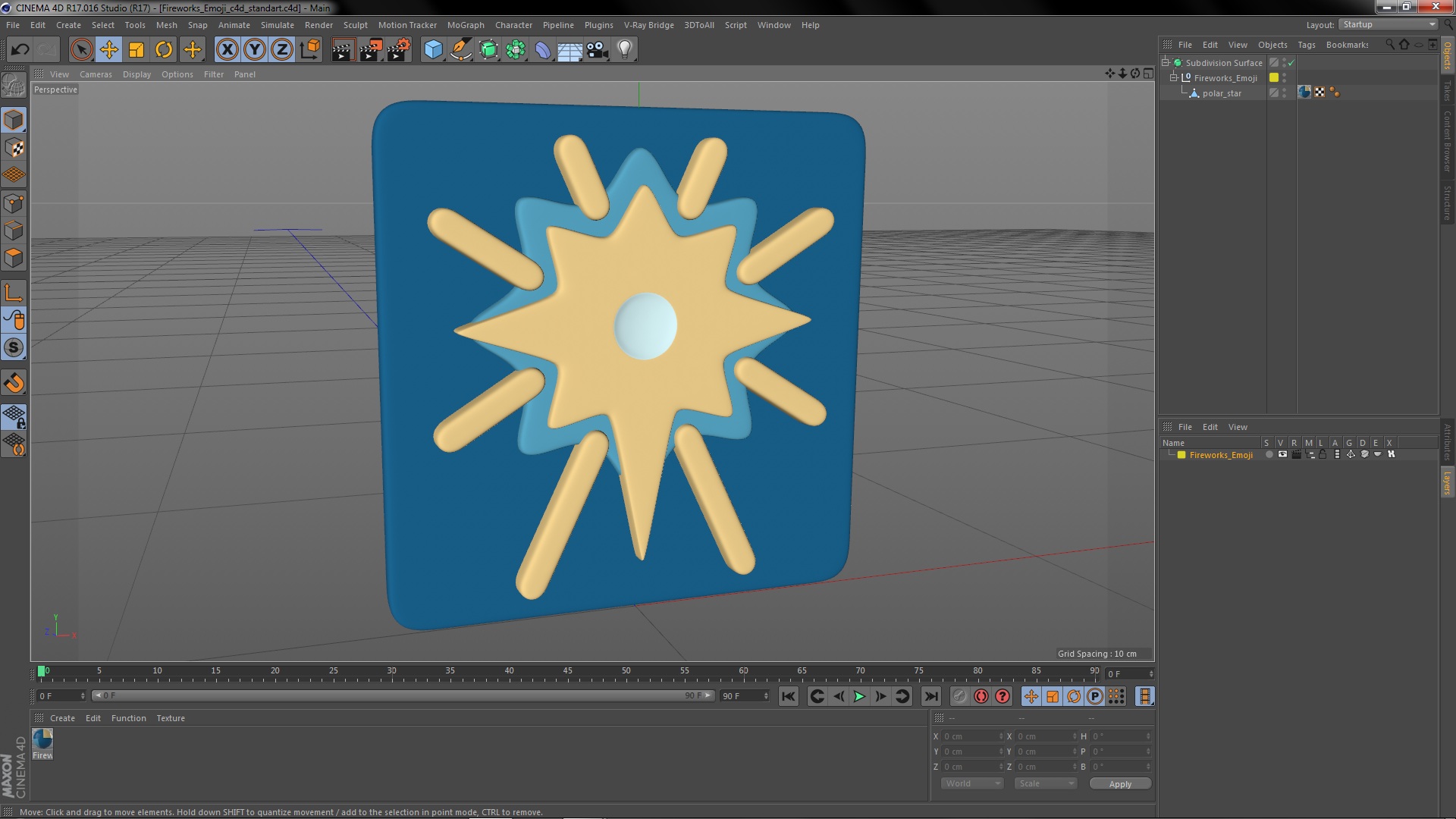The image size is (1456, 819).
Task: Toggle Autokeying button
Action: coord(981,696)
